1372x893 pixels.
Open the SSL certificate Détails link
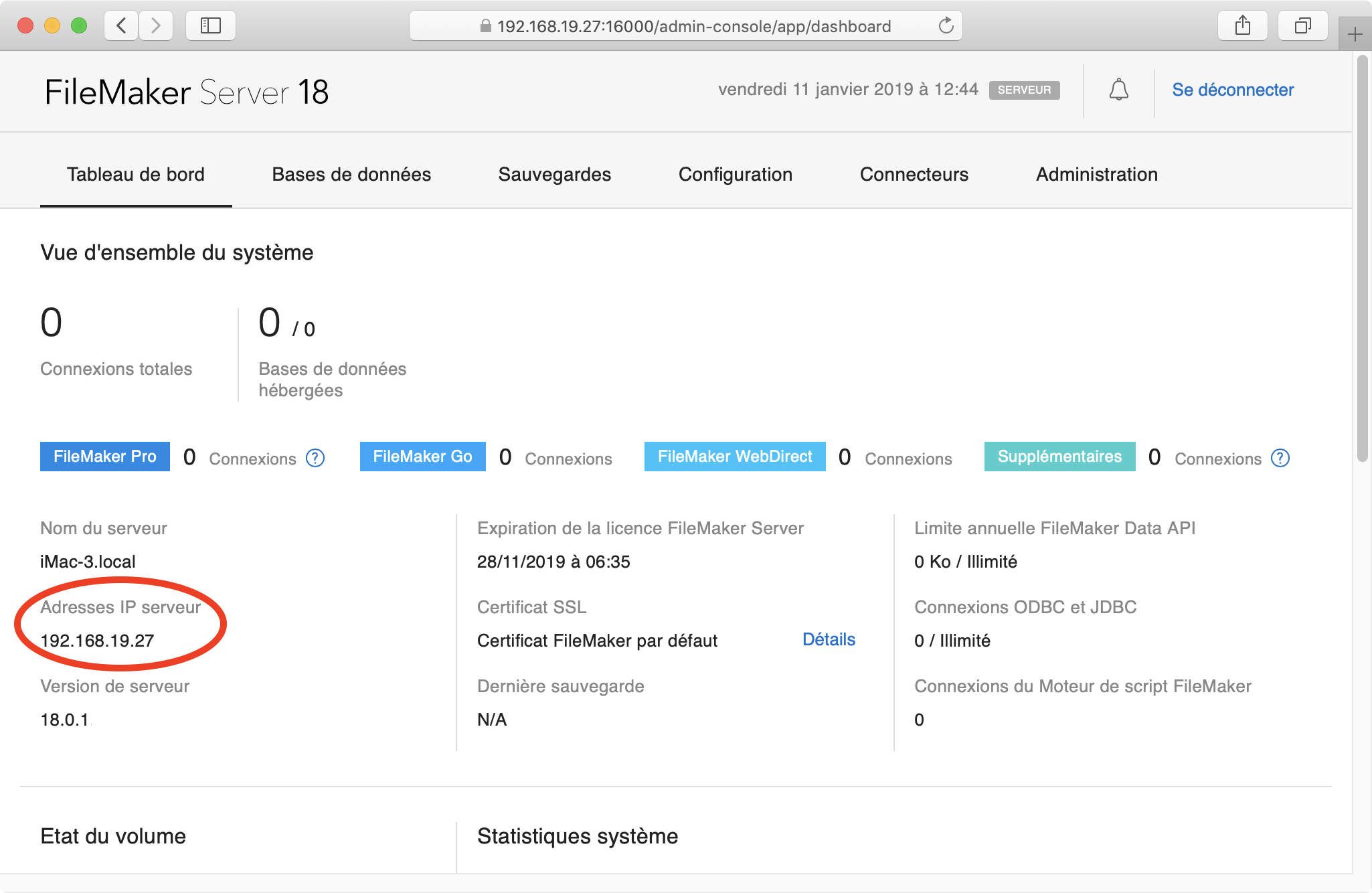pyautogui.click(x=829, y=639)
